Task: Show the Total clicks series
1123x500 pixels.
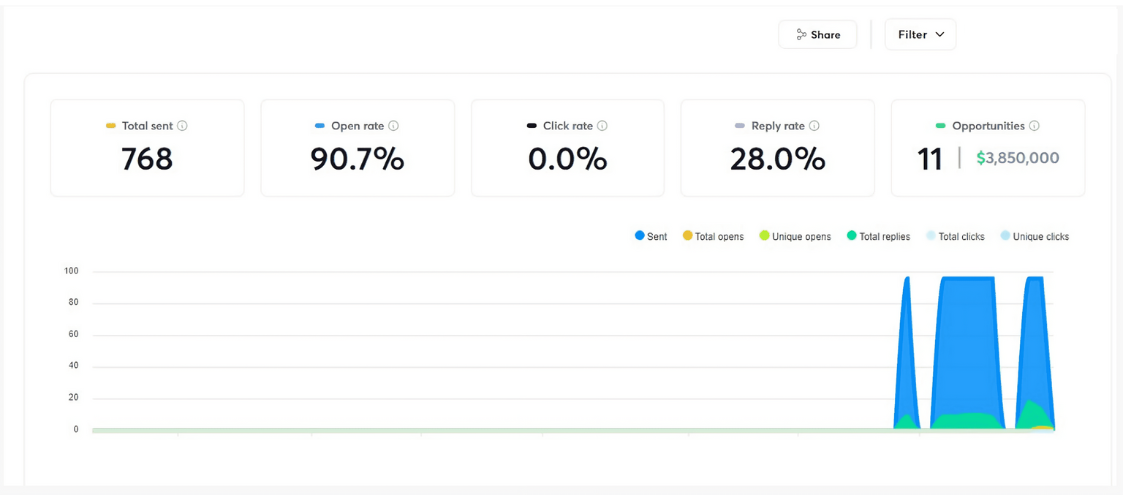Action: (x=955, y=237)
